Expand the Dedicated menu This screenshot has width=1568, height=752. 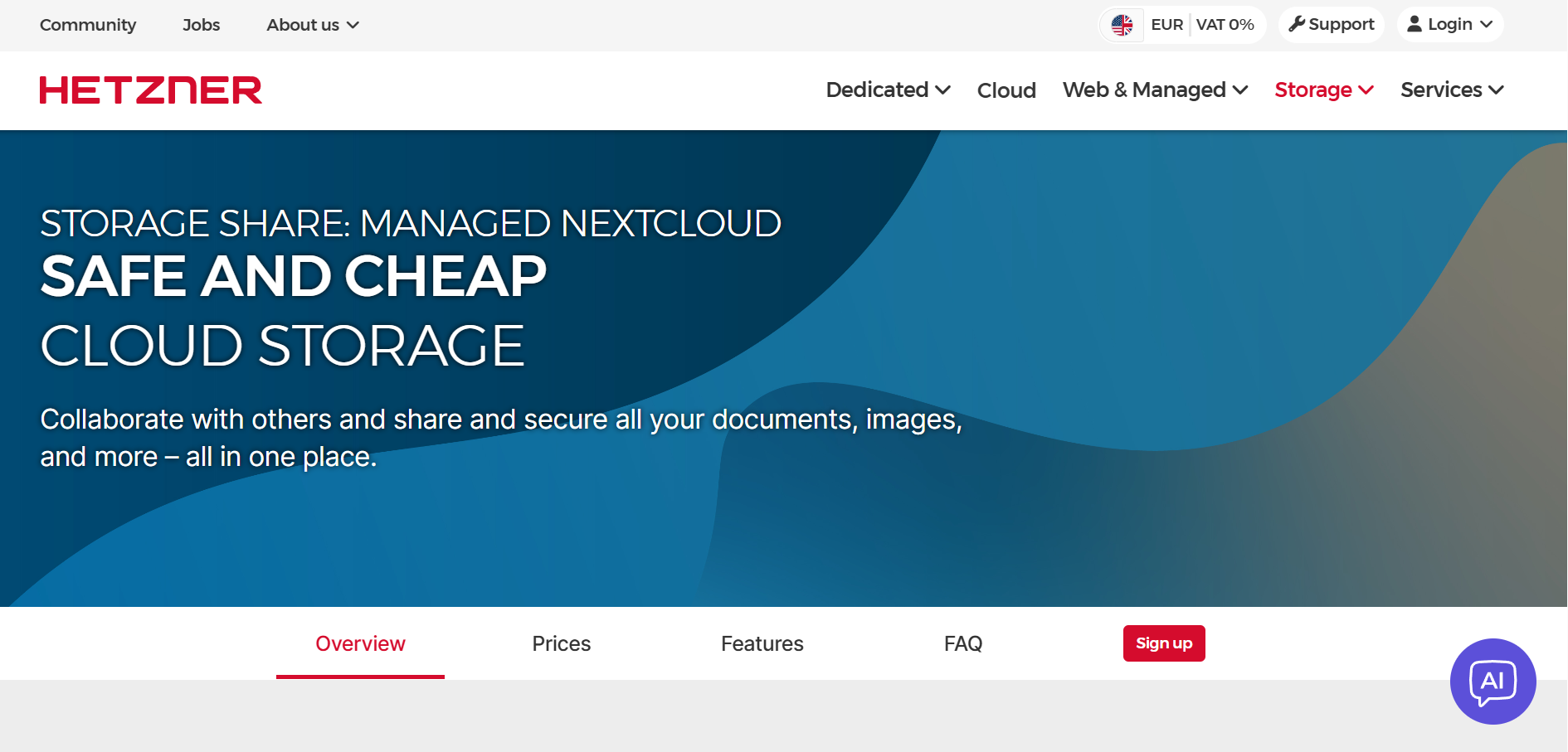[888, 90]
